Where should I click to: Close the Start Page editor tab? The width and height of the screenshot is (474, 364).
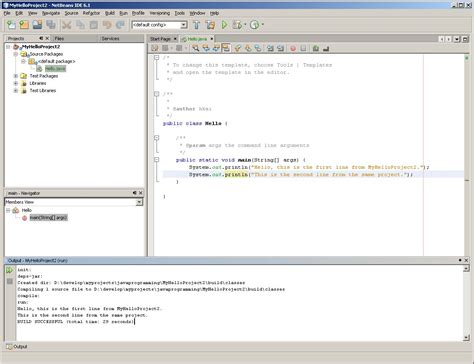tap(175, 39)
